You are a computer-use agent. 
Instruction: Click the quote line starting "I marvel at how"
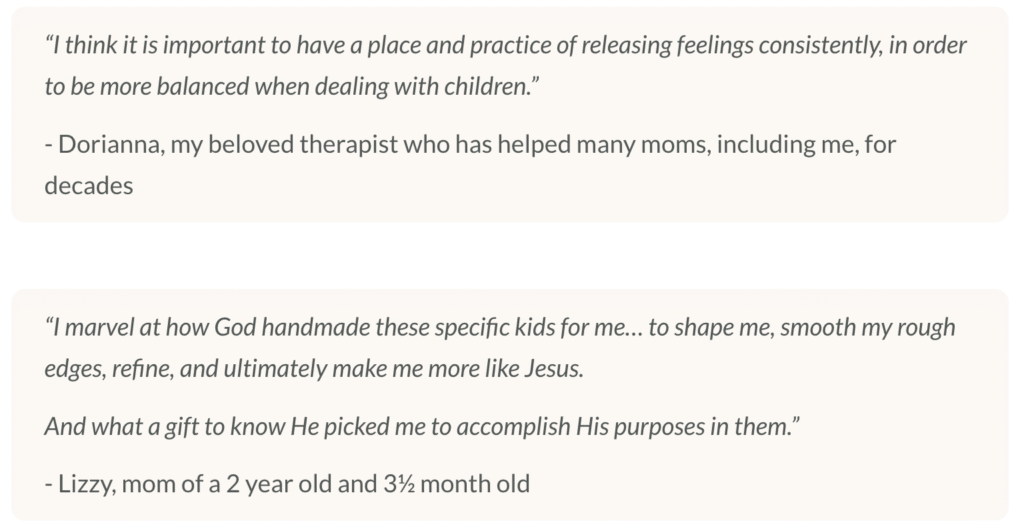coord(500,328)
